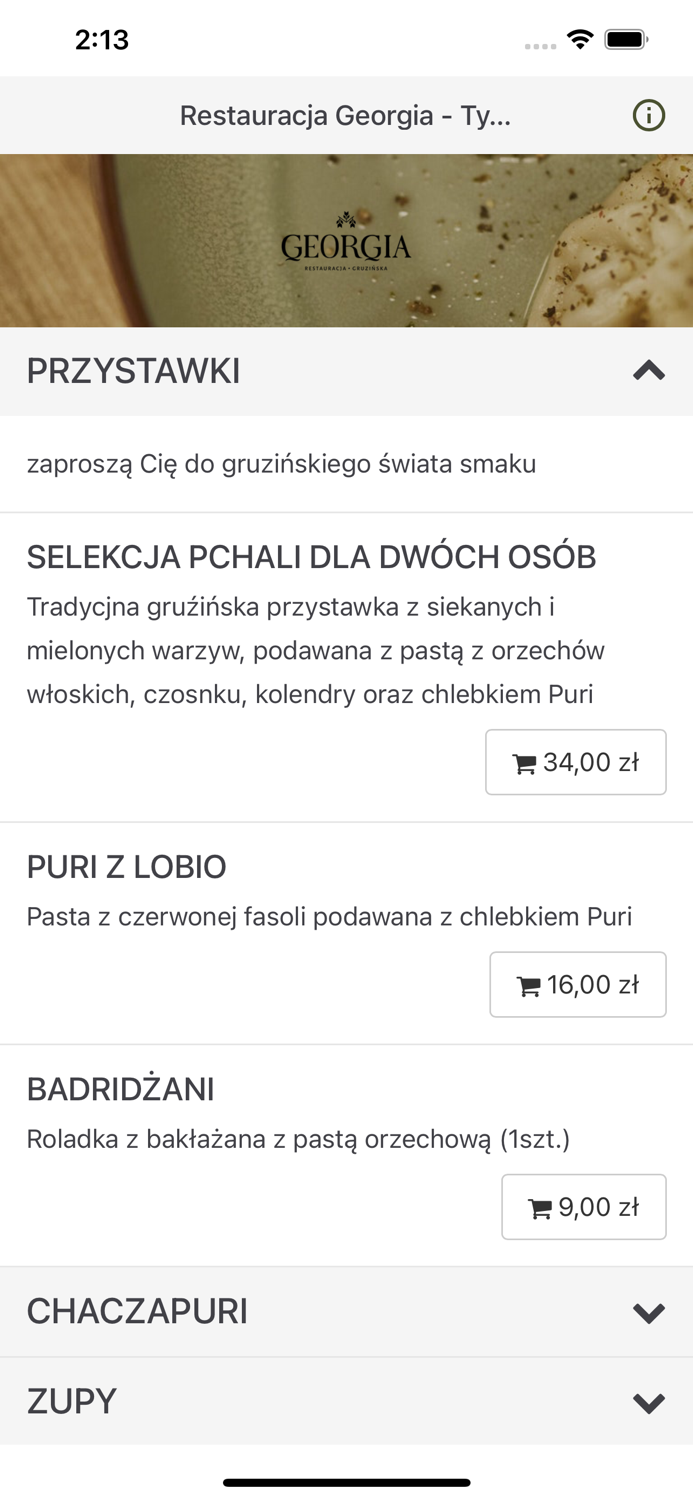The height and width of the screenshot is (1500, 693).
Task: Tap the Georgia restaurant logo on the banner
Action: point(347,242)
